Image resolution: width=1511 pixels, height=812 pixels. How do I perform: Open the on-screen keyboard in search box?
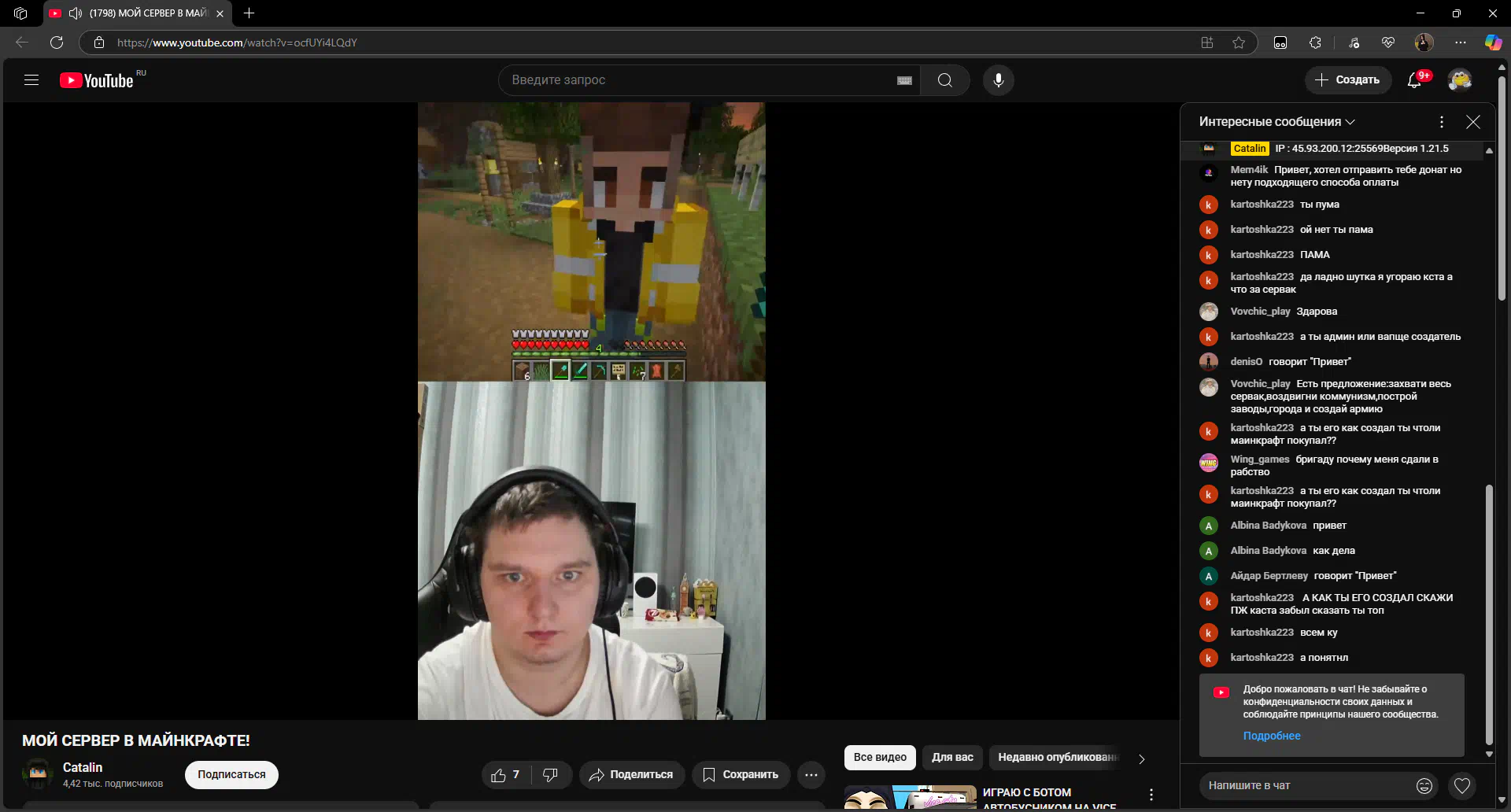(x=904, y=80)
